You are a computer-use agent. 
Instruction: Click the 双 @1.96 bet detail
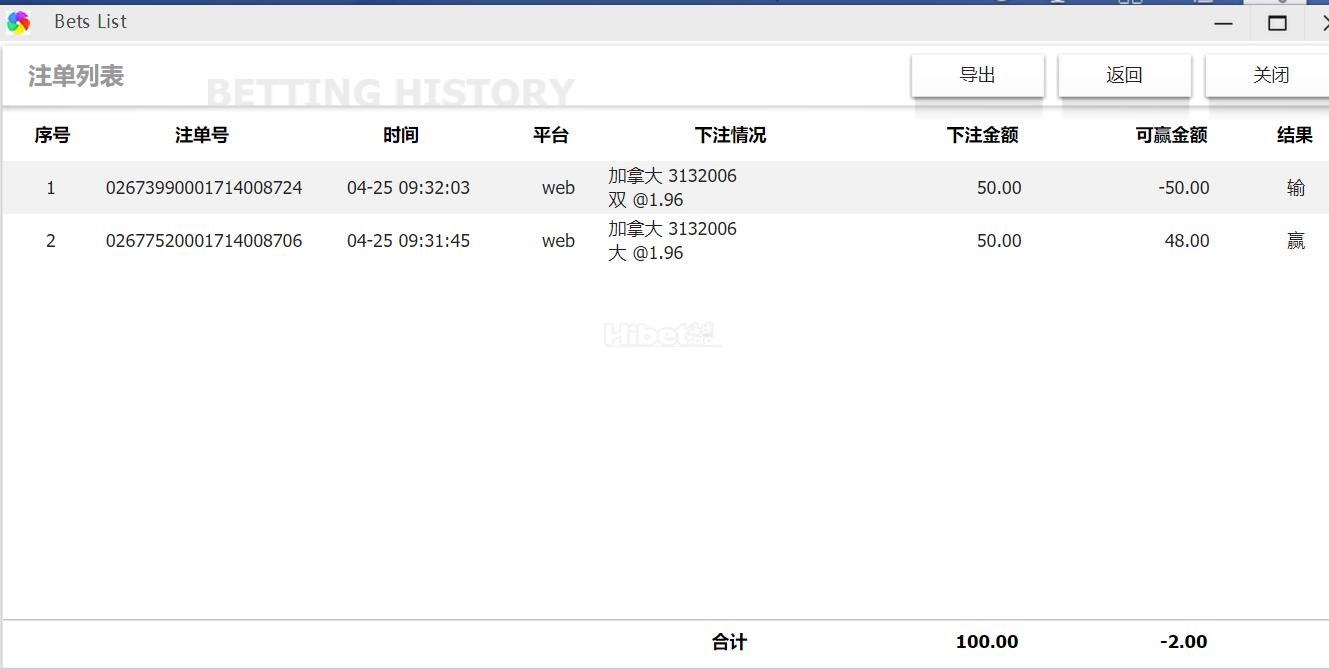coord(646,200)
